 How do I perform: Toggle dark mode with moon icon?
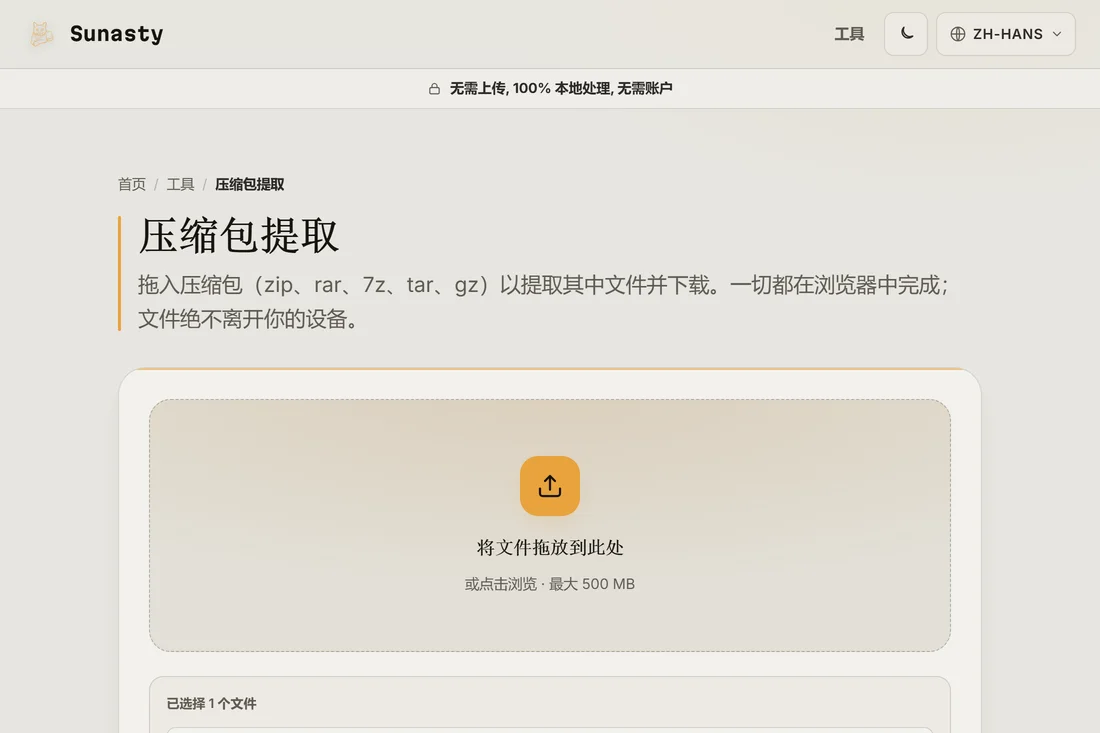(x=906, y=34)
